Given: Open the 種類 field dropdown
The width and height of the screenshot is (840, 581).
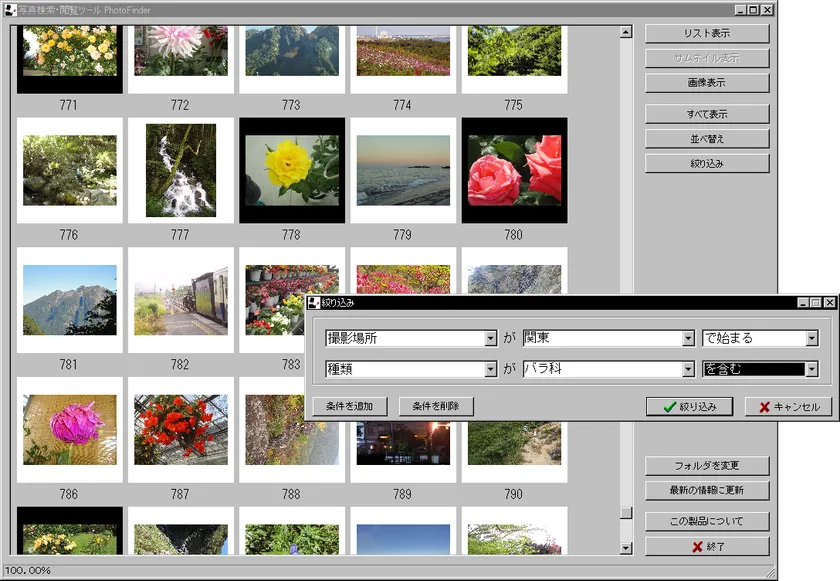Looking at the screenshot, I should click(x=490, y=369).
